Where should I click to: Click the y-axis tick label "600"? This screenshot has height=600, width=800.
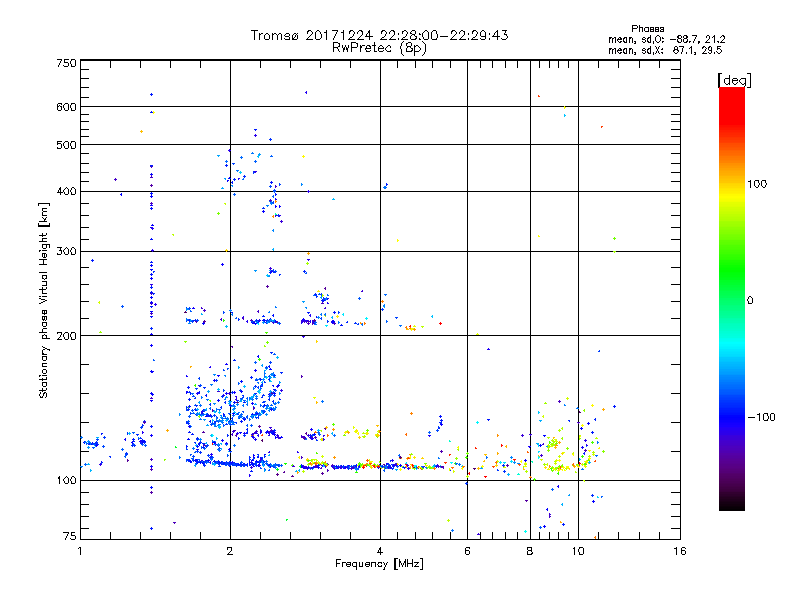[66, 107]
